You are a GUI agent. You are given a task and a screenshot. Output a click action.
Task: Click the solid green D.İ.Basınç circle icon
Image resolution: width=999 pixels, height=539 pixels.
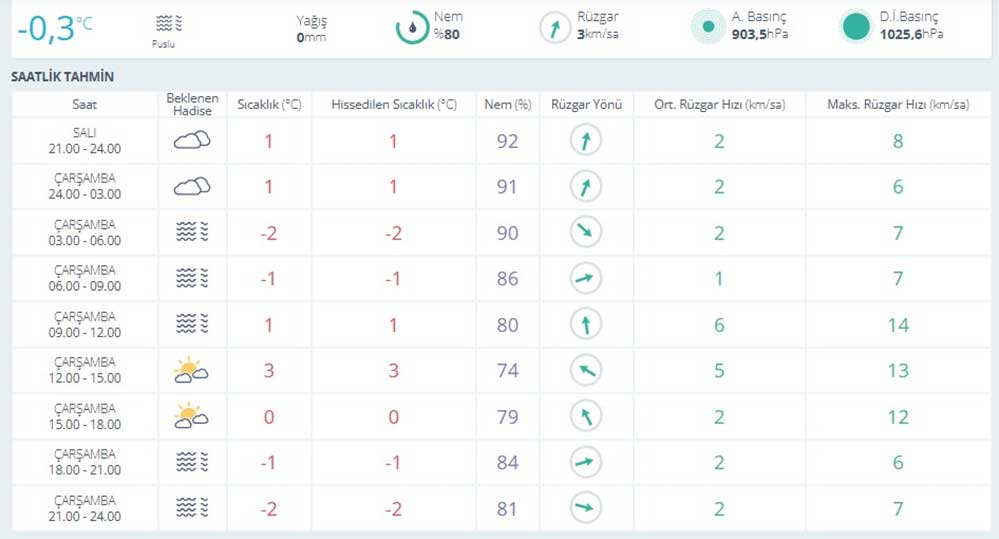(x=855, y=28)
